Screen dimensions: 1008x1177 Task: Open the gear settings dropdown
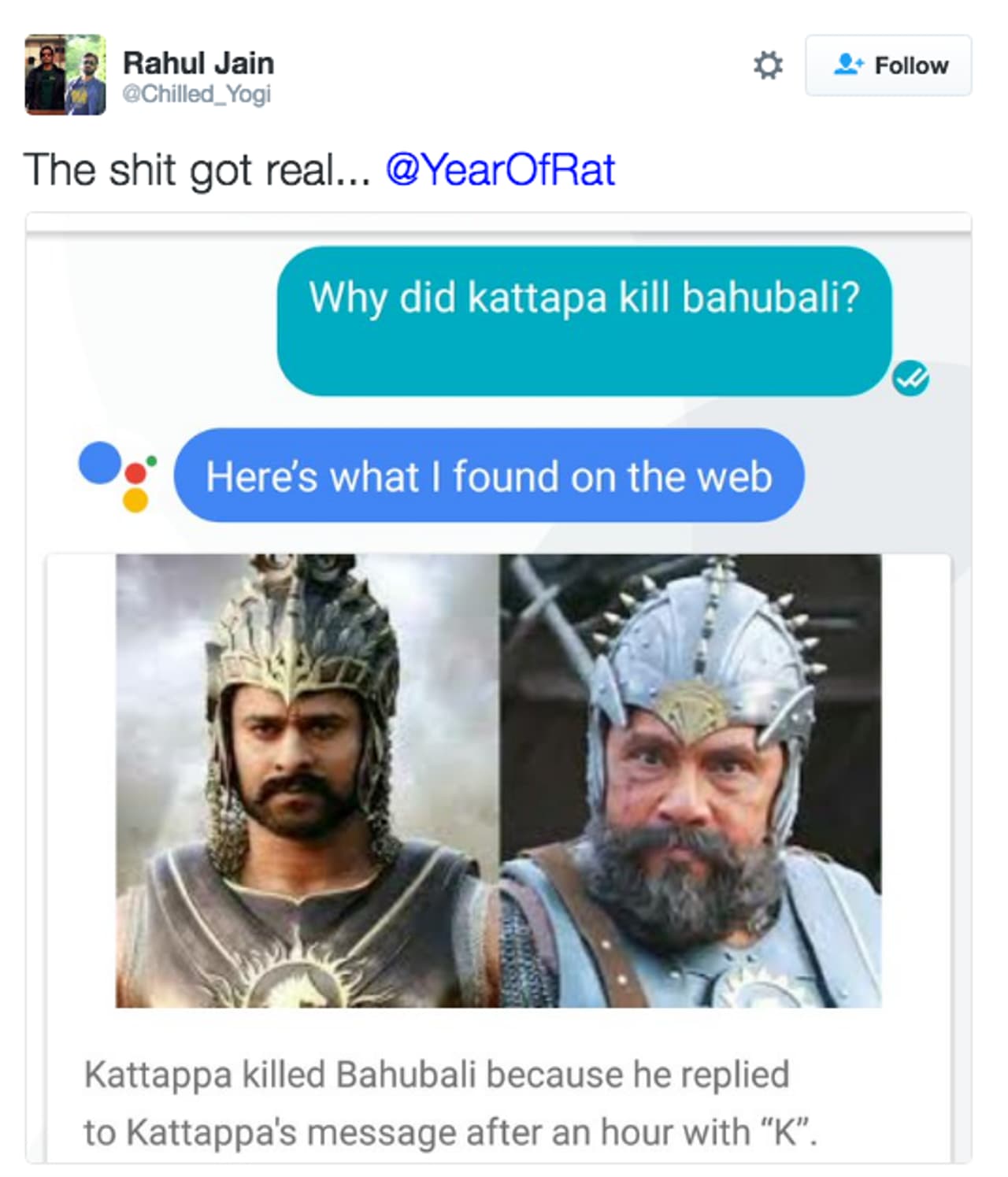[768, 65]
